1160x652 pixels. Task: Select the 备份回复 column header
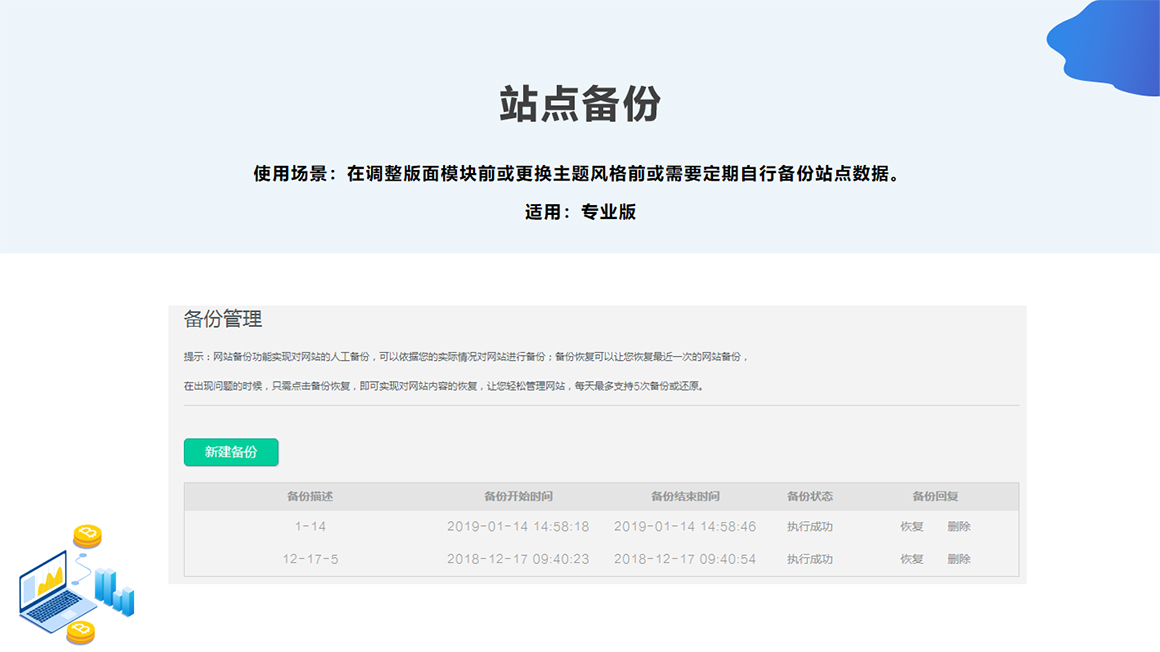tap(935, 497)
